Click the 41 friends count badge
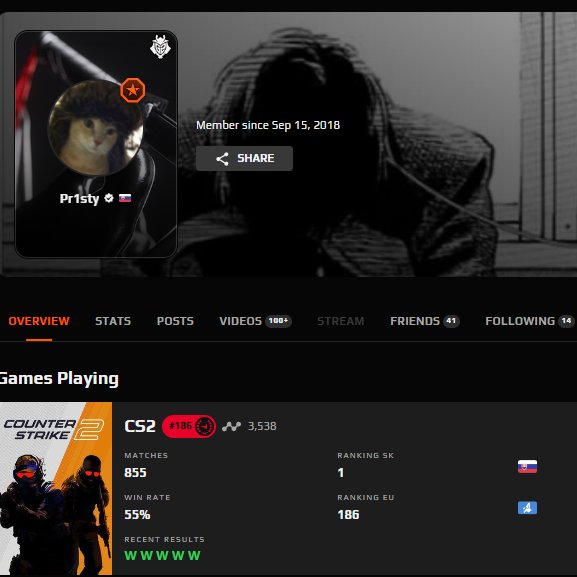The height and width of the screenshot is (577, 577). [x=451, y=321]
